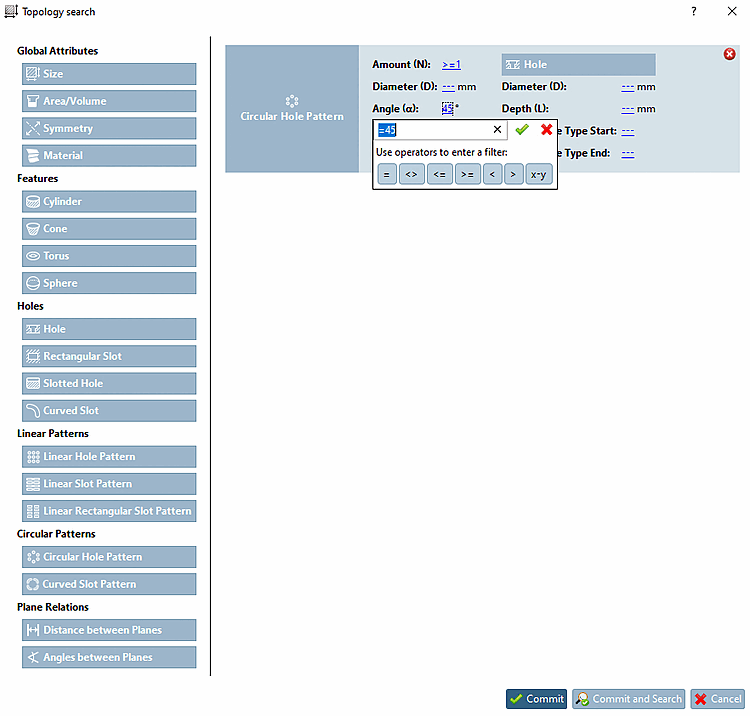Remove the Circular Hole Pattern card with the red icon
This screenshot has height=716, width=750.
(729, 54)
